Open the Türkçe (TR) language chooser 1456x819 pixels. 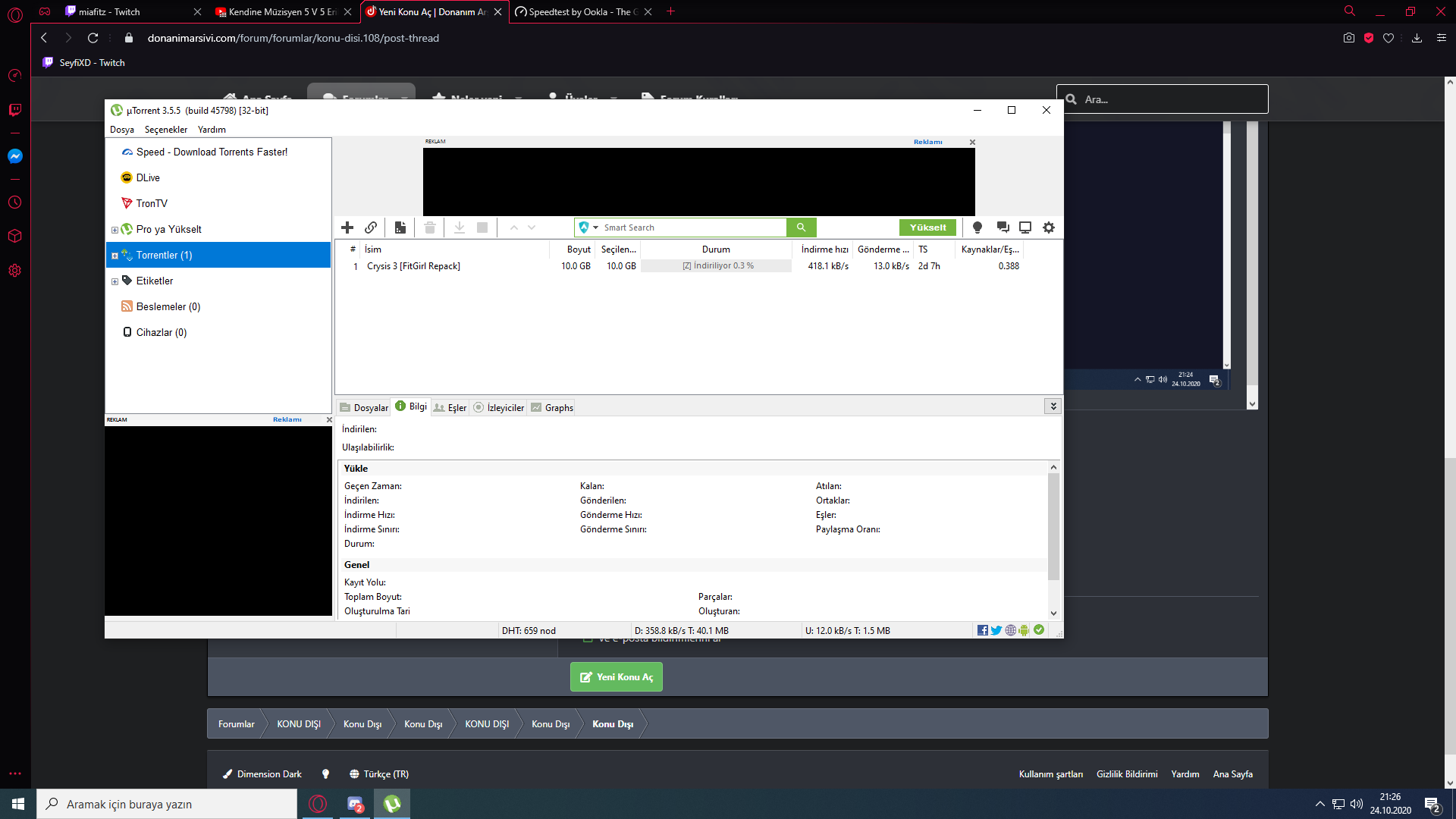(x=379, y=774)
